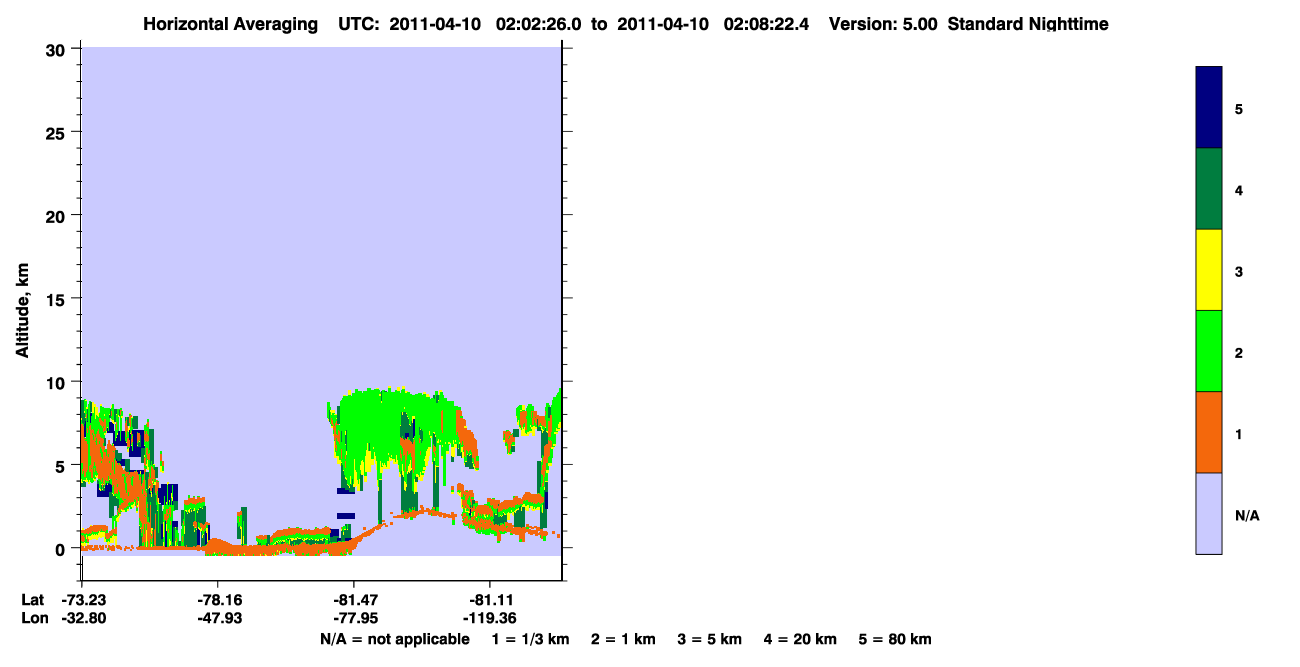Screen dimensions: 1300x667
Task: Click legend text '1 = 1/3 km'
Action: (x=530, y=639)
